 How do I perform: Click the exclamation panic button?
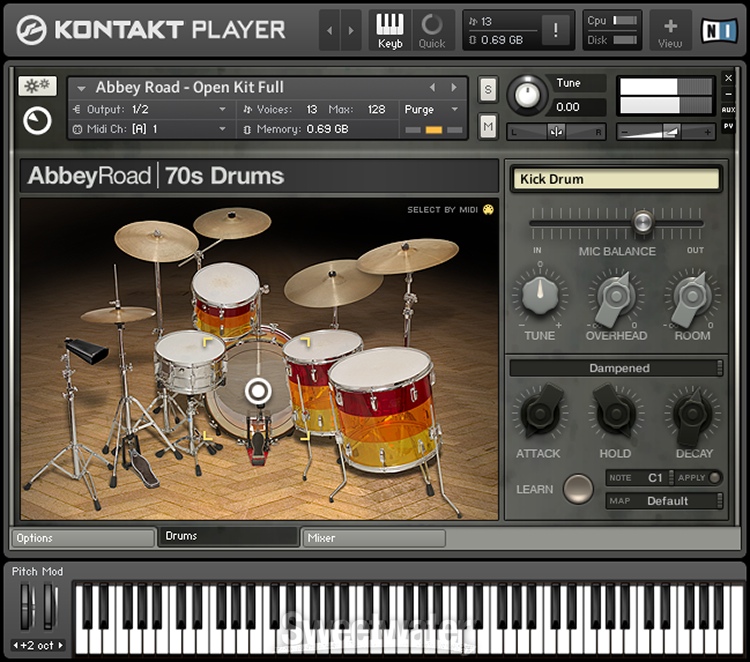point(555,31)
